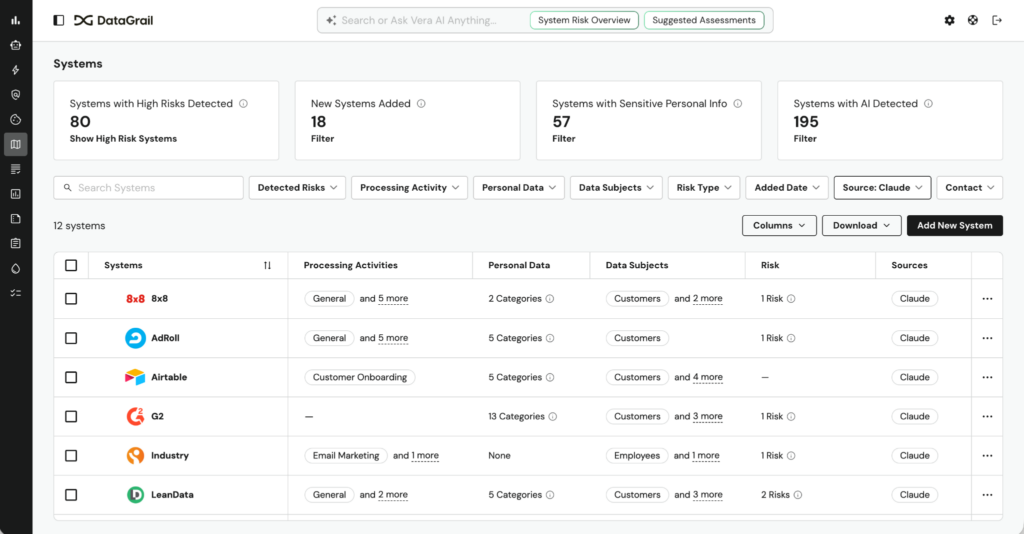Open the Contact filter dropdown
This screenshot has height=534, width=1024.
point(970,187)
